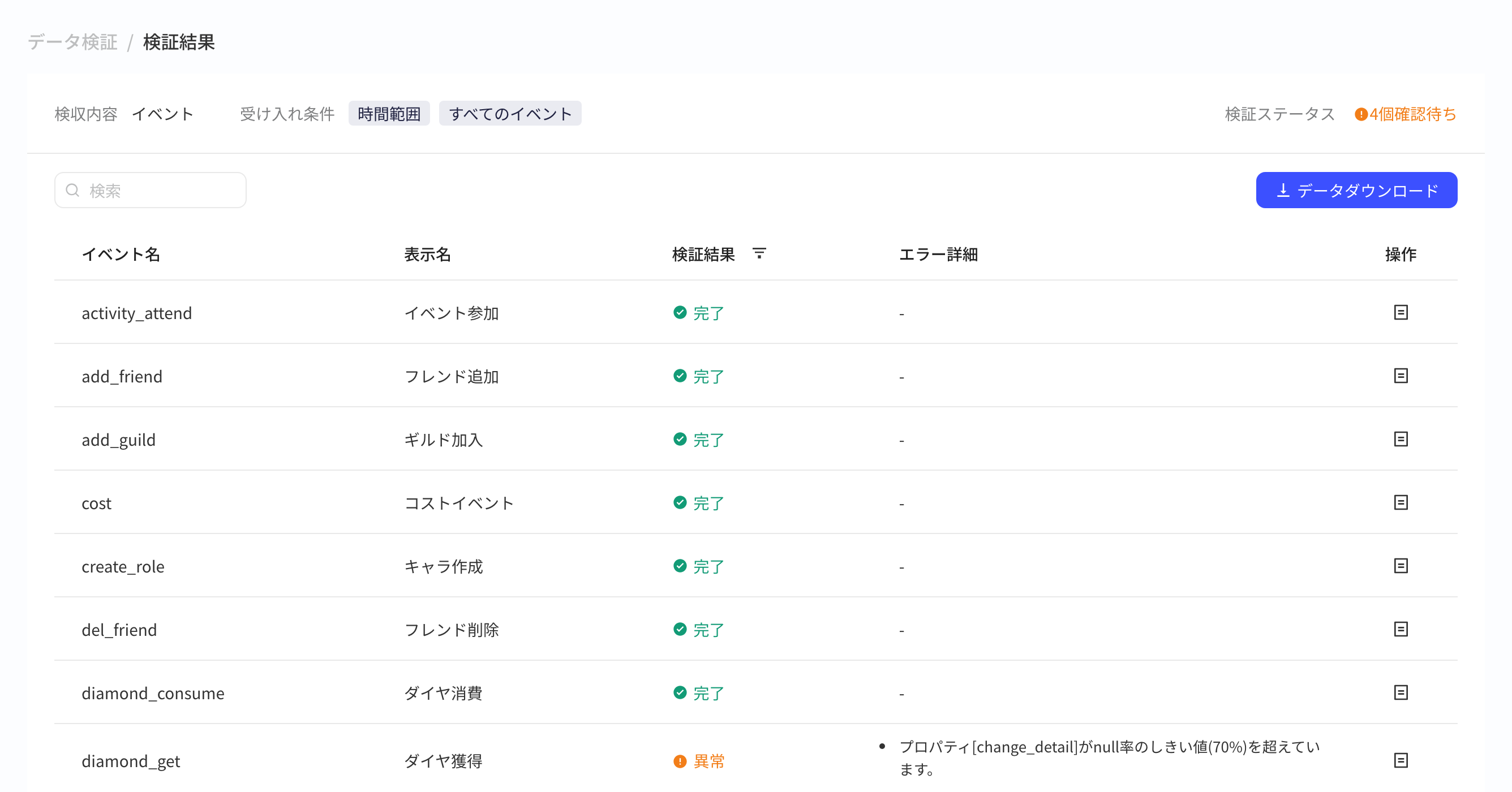
Task: Click the orange warning icon beside 4個確認待ち
Action: pyautogui.click(x=1360, y=114)
